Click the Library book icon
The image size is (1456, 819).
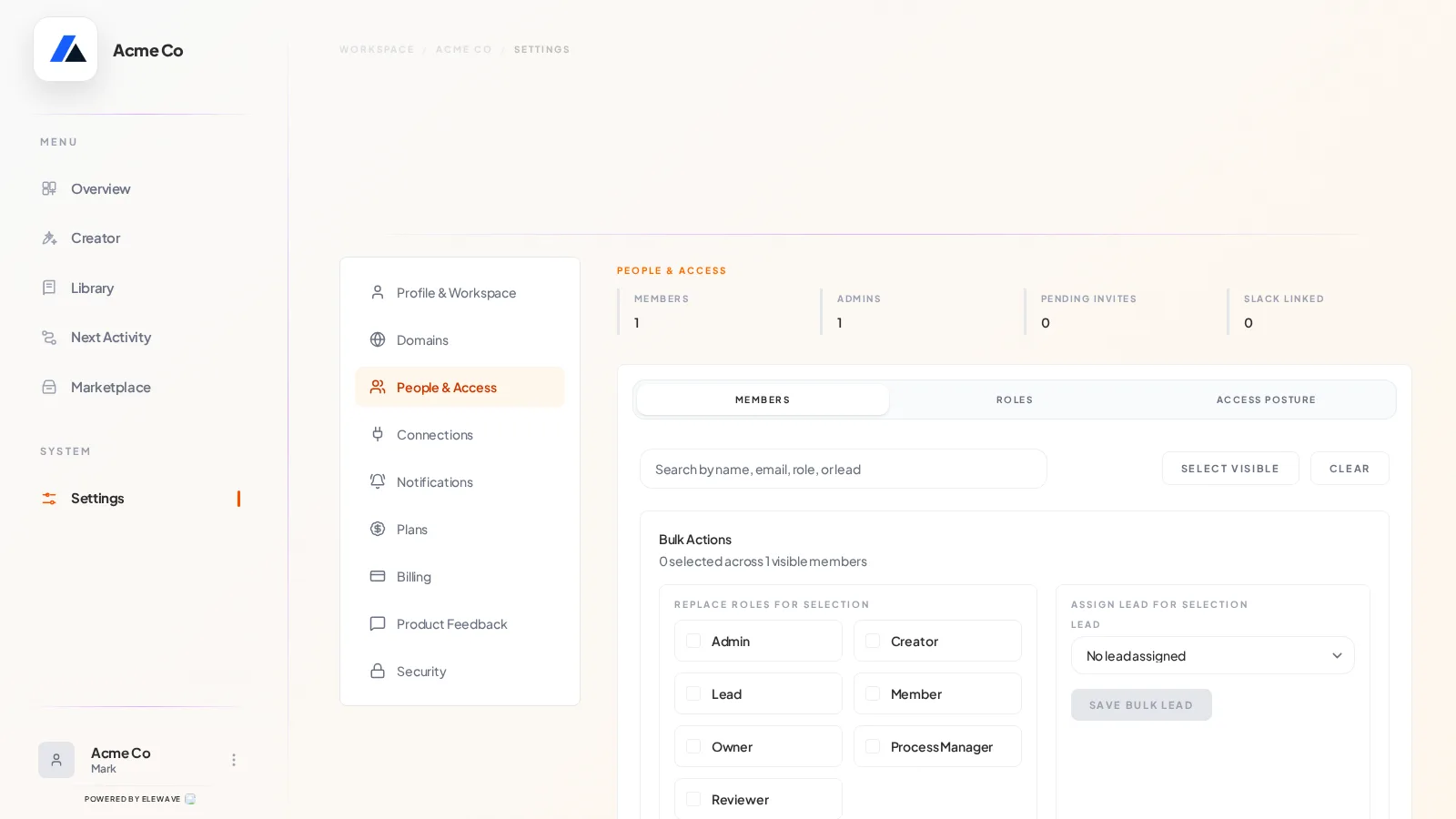[49, 288]
